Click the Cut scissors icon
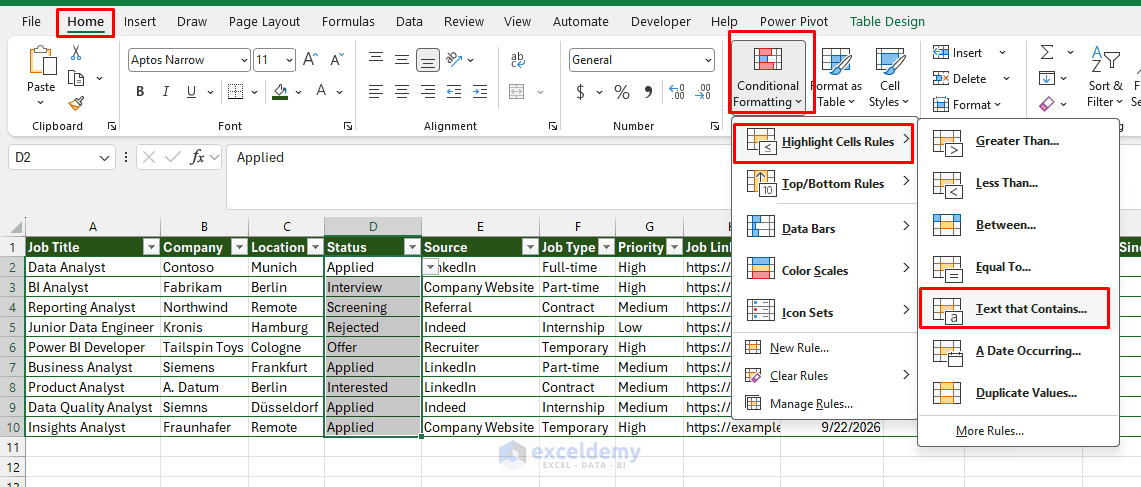Viewport: 1141px width, 487px height. (76, 52)
